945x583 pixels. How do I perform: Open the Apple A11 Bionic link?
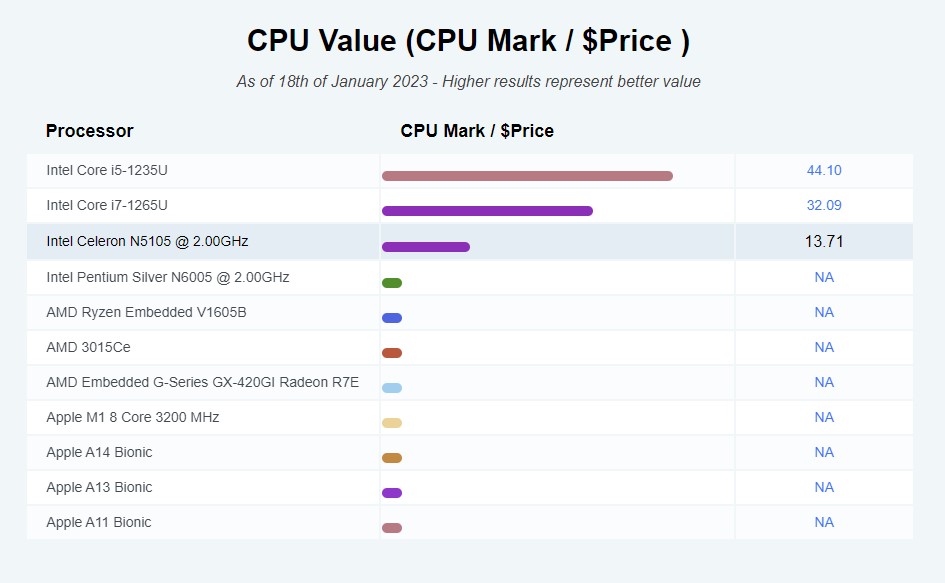click(99, 522)
